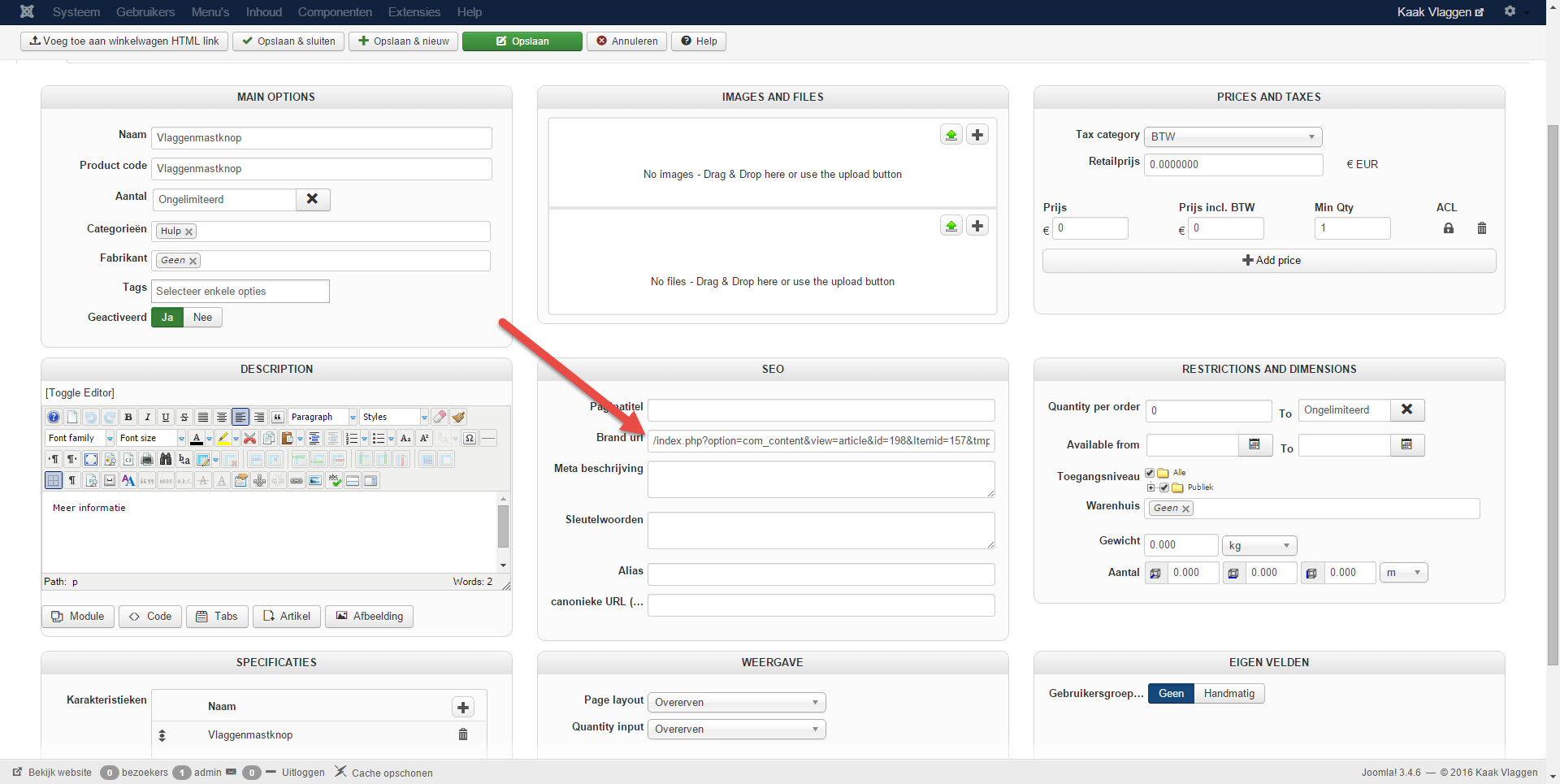The height and width of the screenshot is (784, 1560).
Task: Click the binoculars find icon
Action: coord(166,459)
